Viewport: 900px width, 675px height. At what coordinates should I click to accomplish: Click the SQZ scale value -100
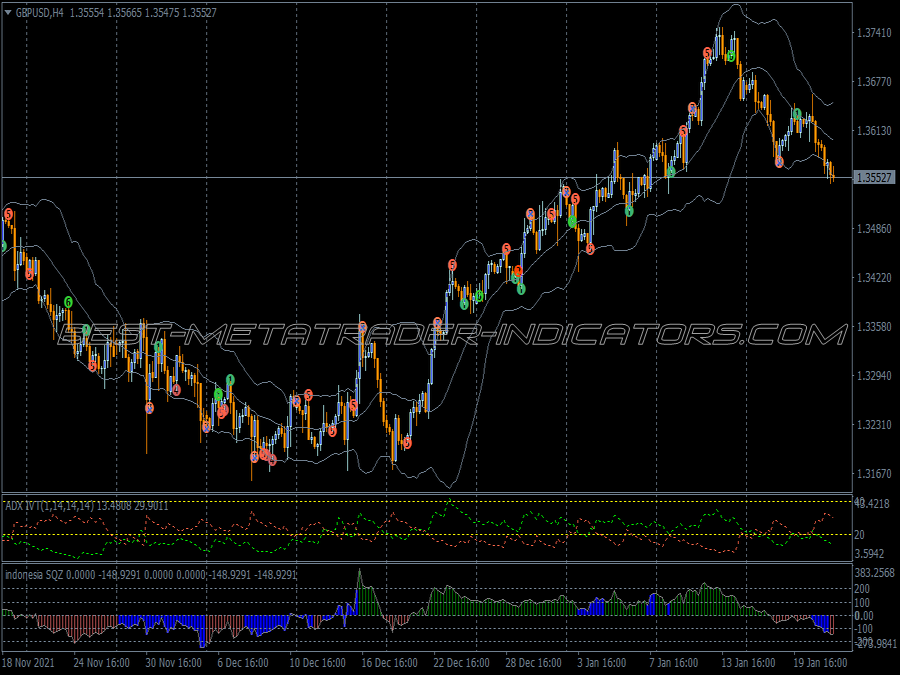[x=864, y=630]
